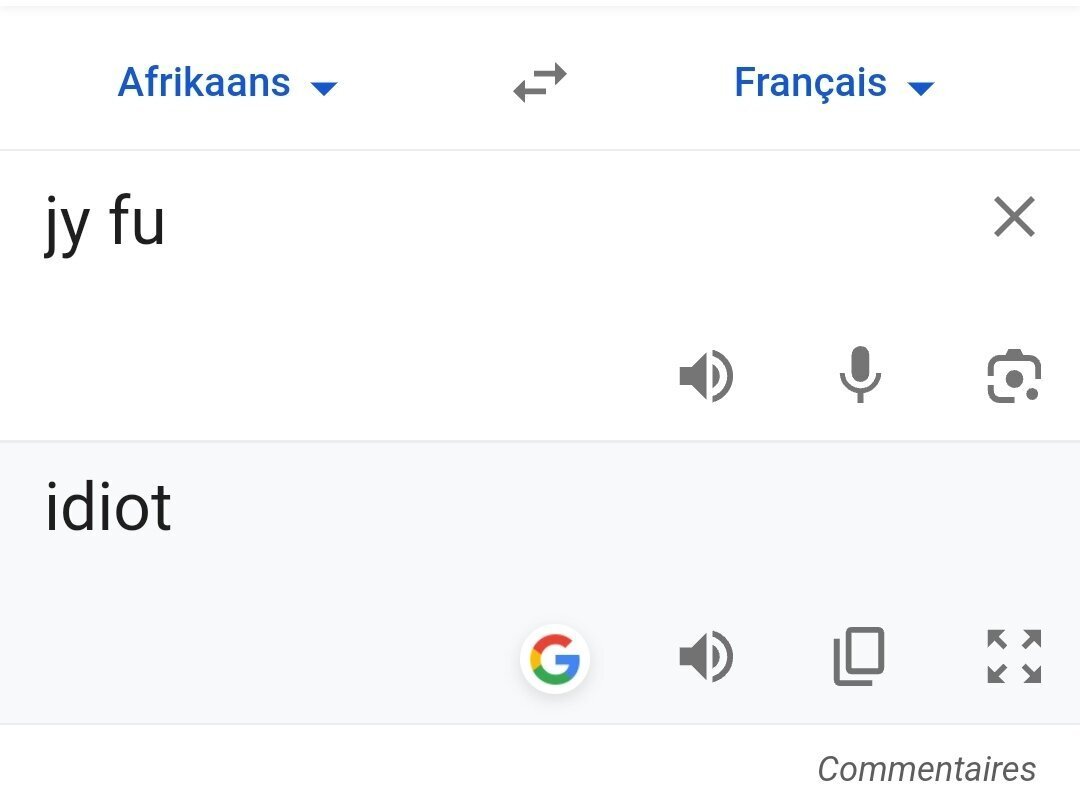Clear the source text with the X
Screen dimensions: 1080x796
click(x=1014, y=217)
